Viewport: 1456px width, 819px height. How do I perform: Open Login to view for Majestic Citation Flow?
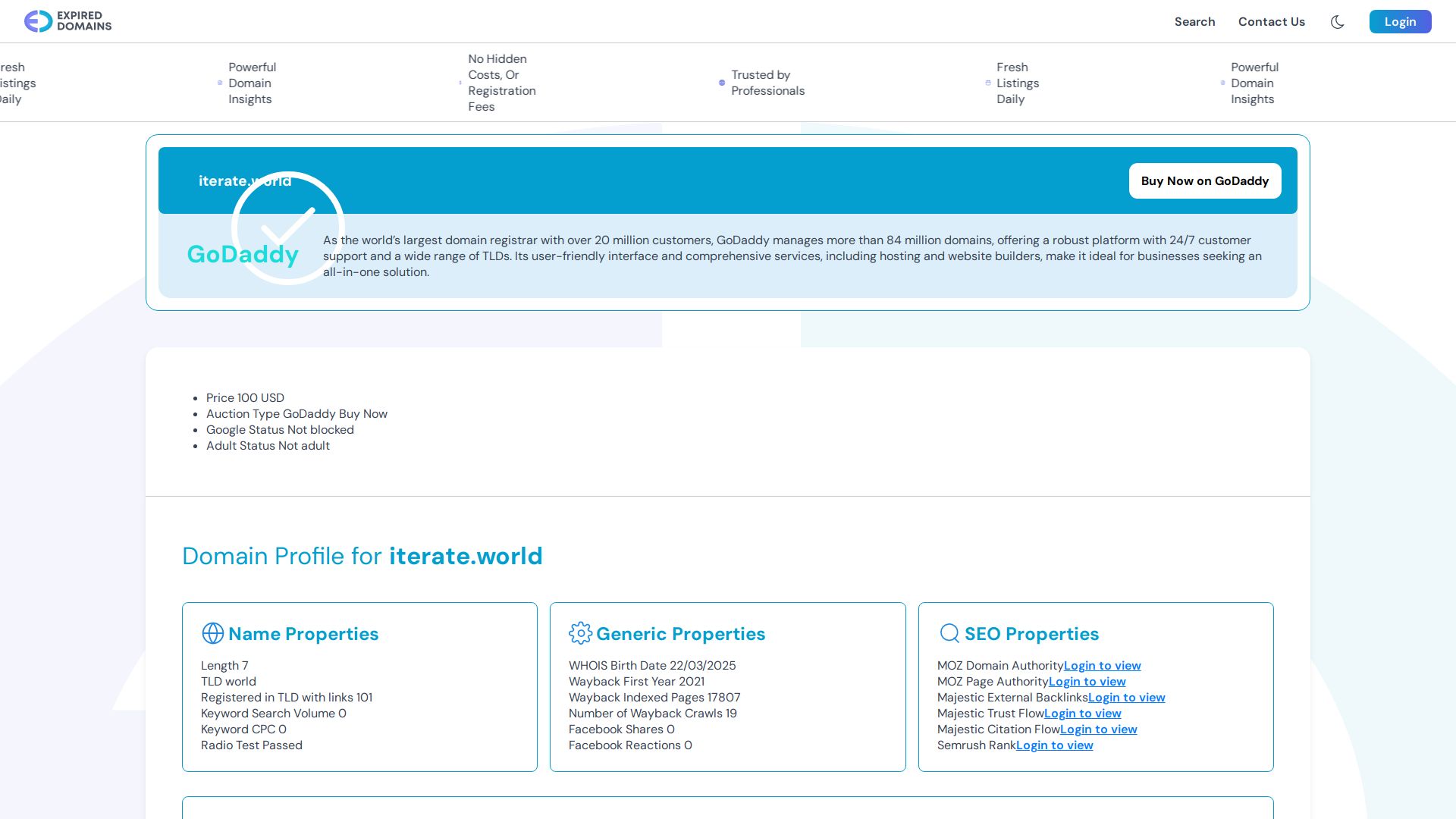(1098, 729)
